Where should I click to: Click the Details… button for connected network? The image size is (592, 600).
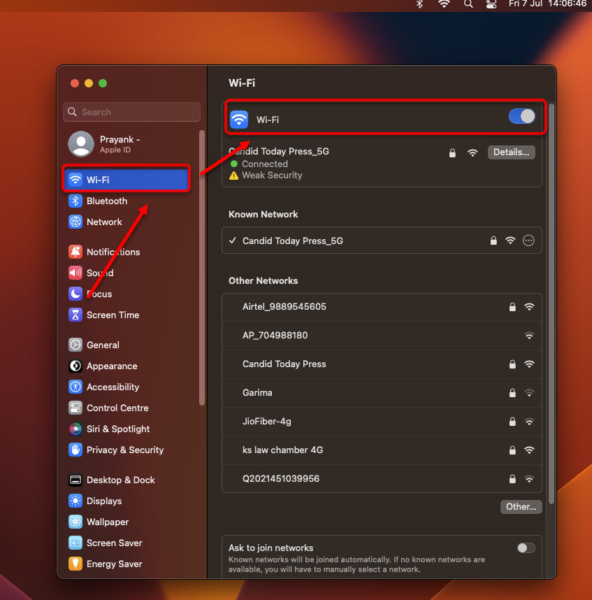[511, 152]
